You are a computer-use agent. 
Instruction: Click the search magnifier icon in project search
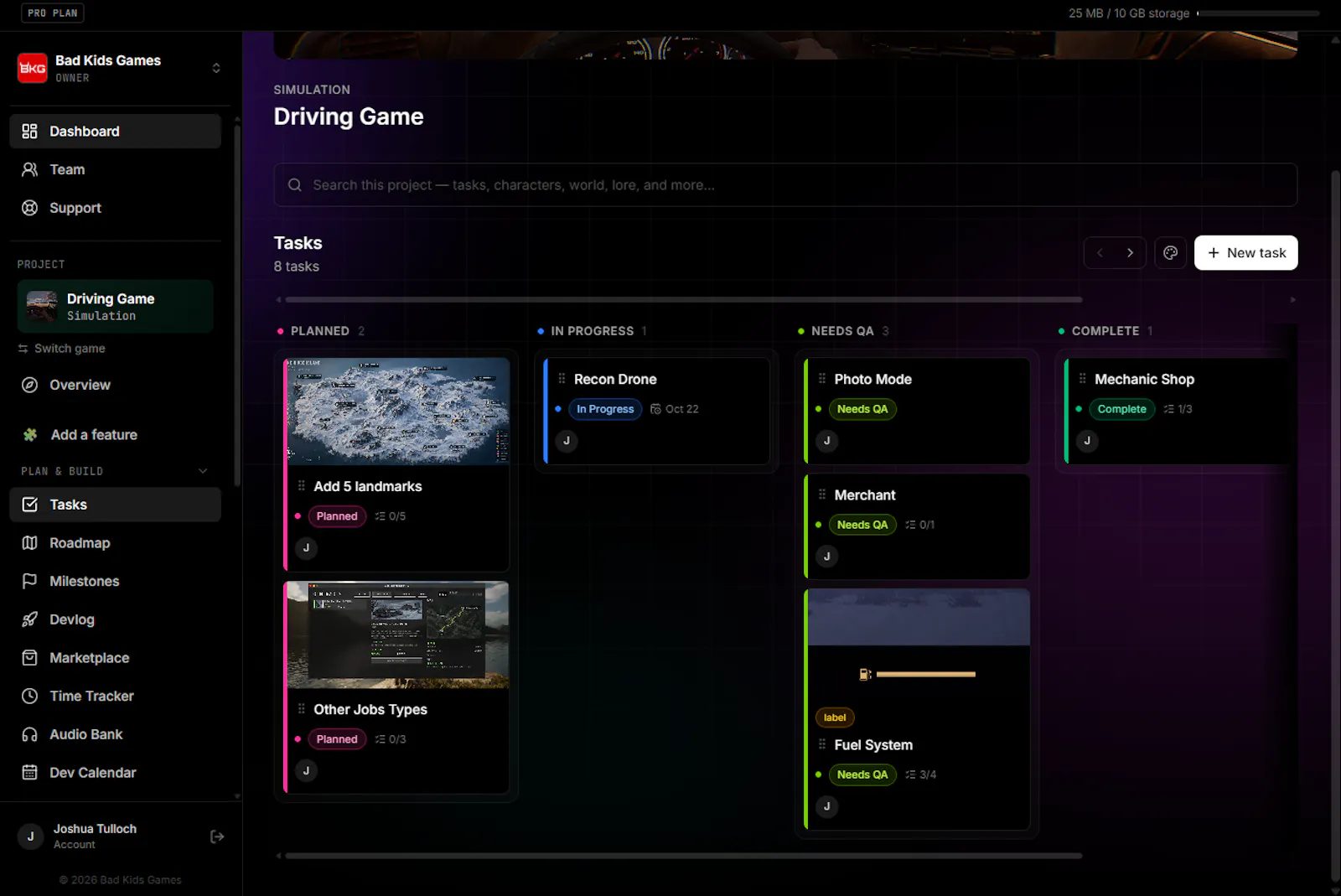pyautogui.click(x=295, y=185)
